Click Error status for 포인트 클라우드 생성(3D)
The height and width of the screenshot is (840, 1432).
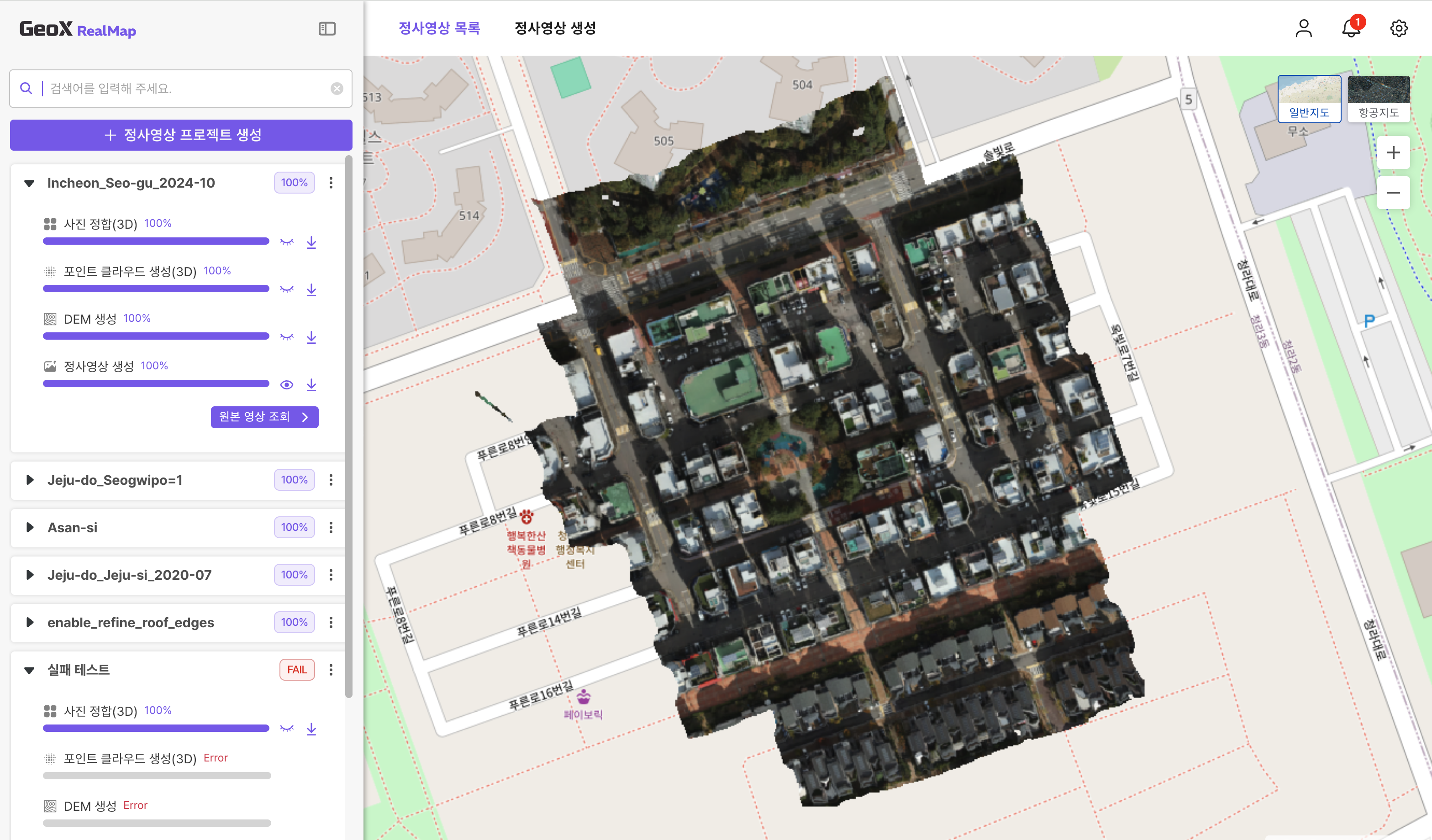(x=216, y=758)
